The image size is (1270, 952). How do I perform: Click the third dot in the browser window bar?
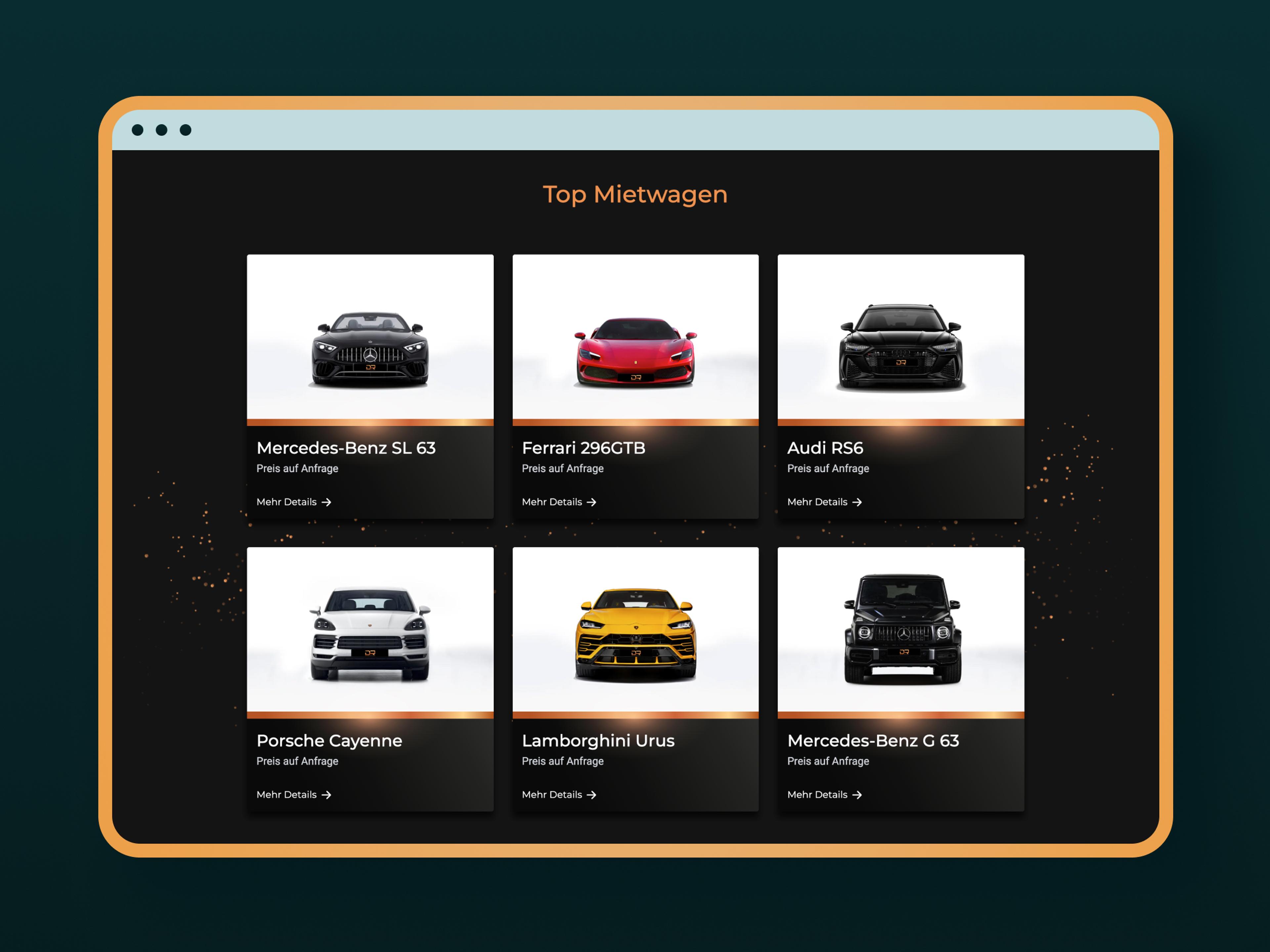tap(186, 130)
